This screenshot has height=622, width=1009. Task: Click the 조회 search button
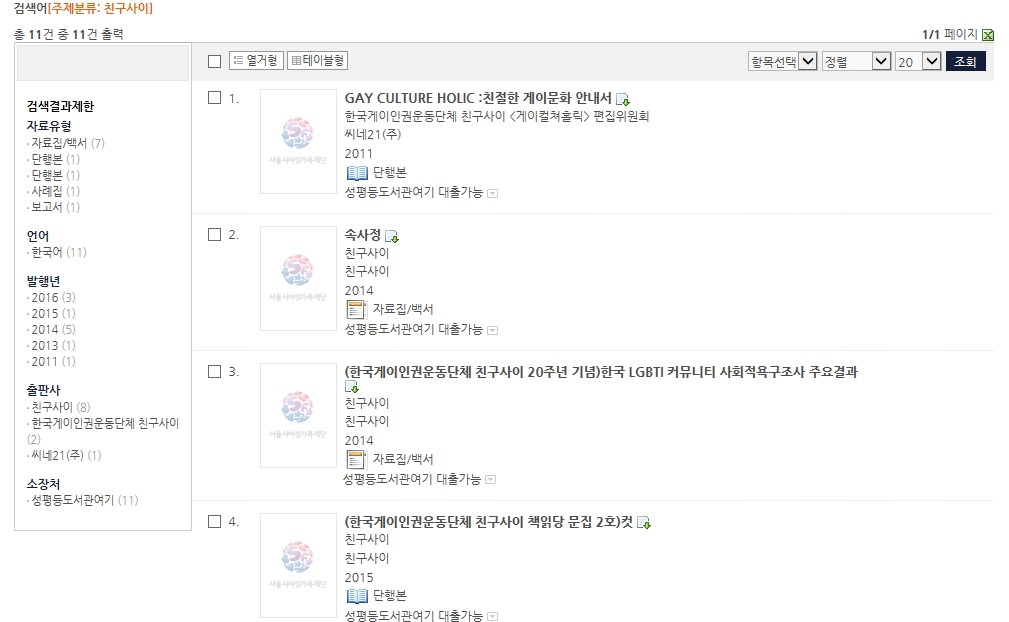[x=965, y=61]
